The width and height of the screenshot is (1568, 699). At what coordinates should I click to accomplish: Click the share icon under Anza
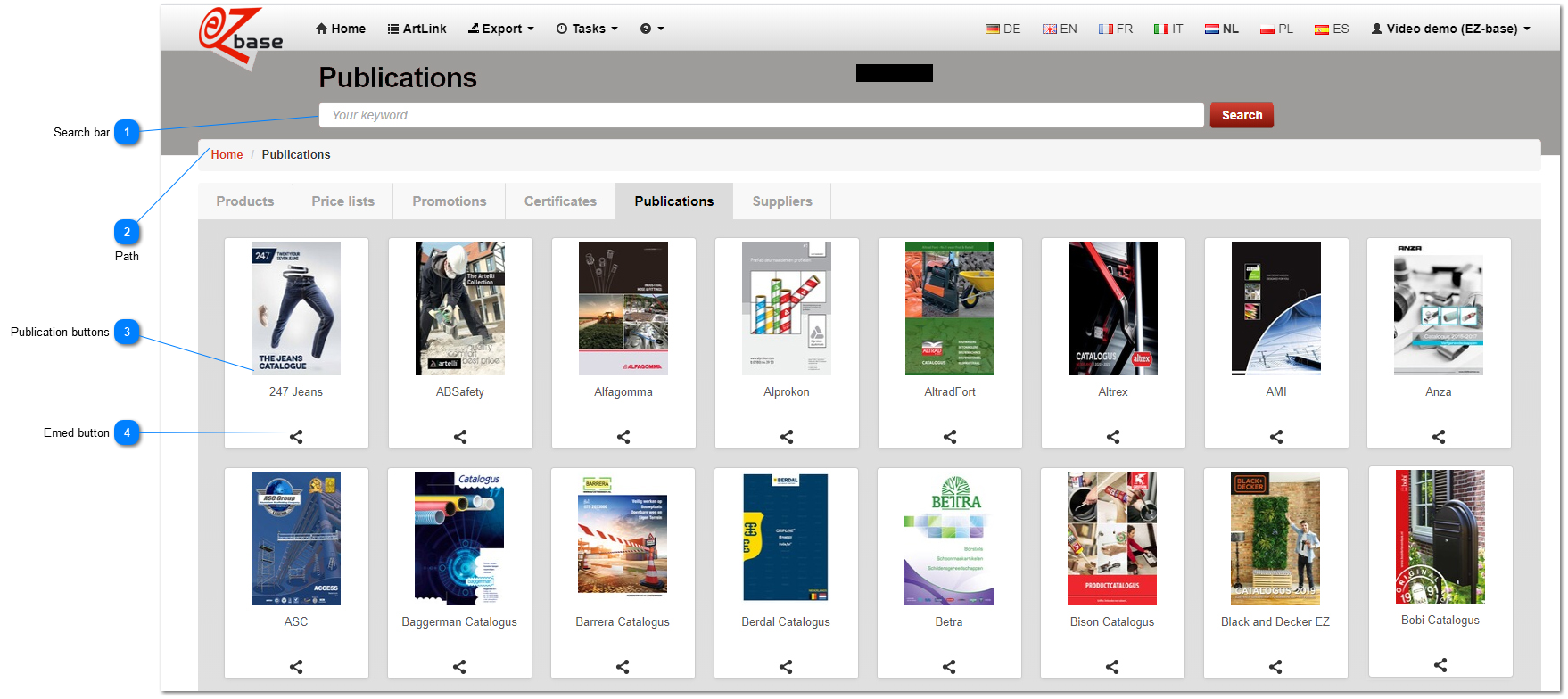tap(1439, 437)
